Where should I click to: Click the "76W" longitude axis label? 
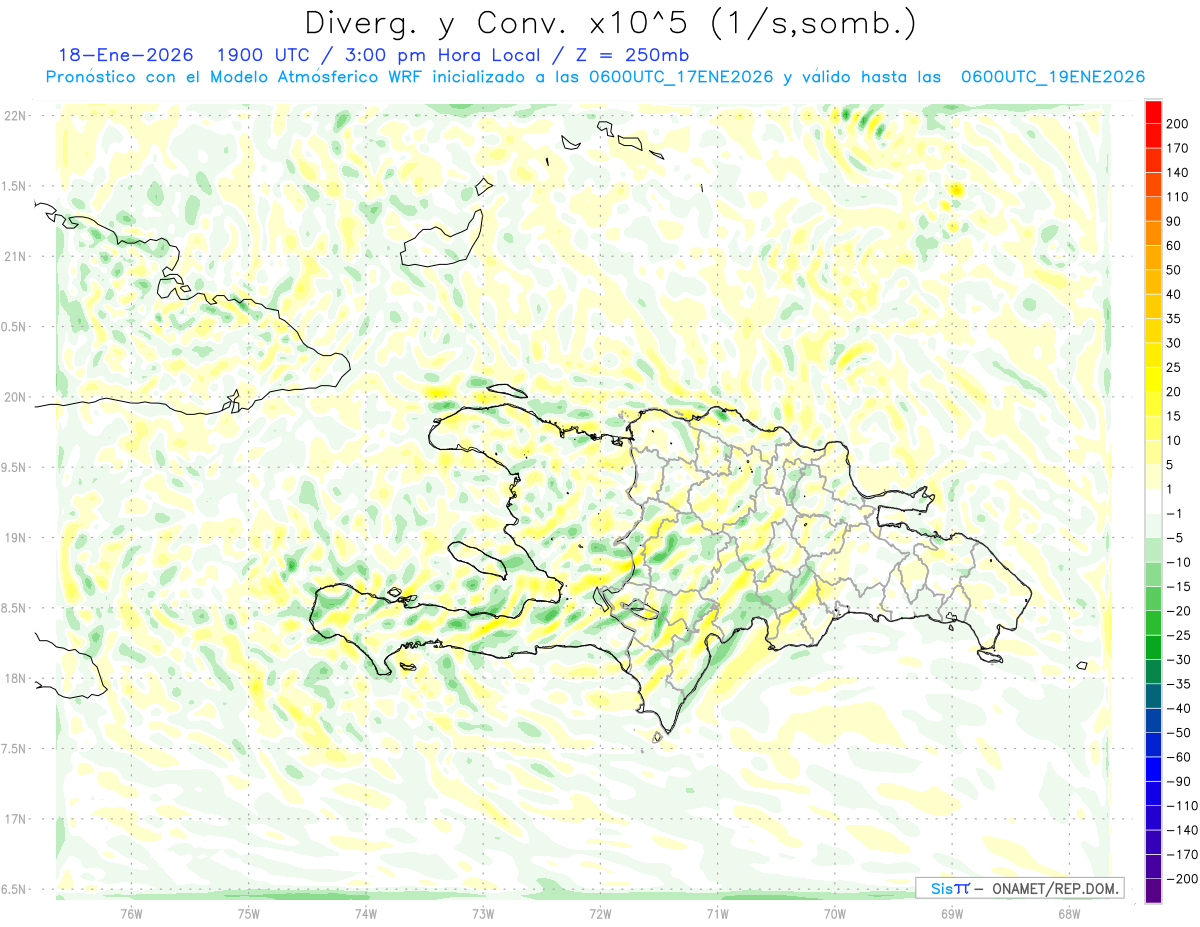[131, 912]
